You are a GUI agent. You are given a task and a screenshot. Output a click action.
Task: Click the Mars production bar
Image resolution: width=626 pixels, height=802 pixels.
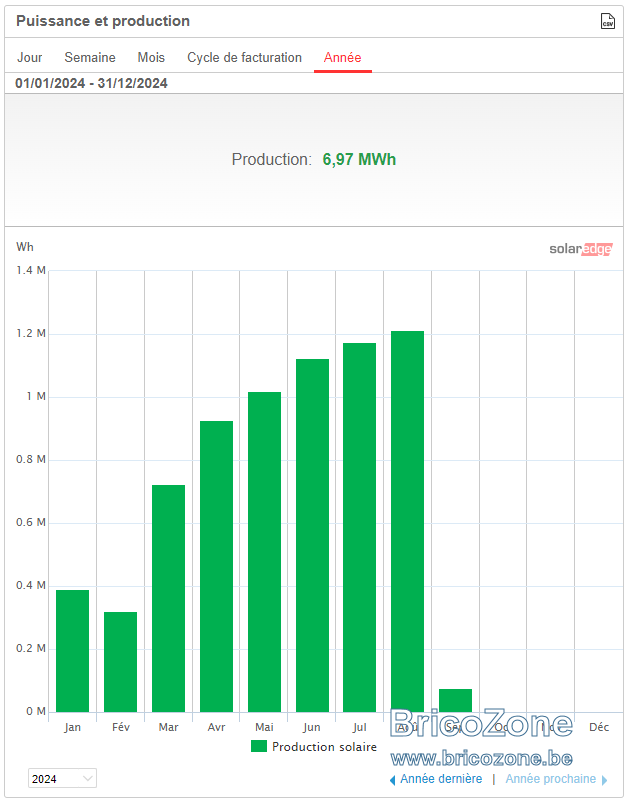point(168,598)
